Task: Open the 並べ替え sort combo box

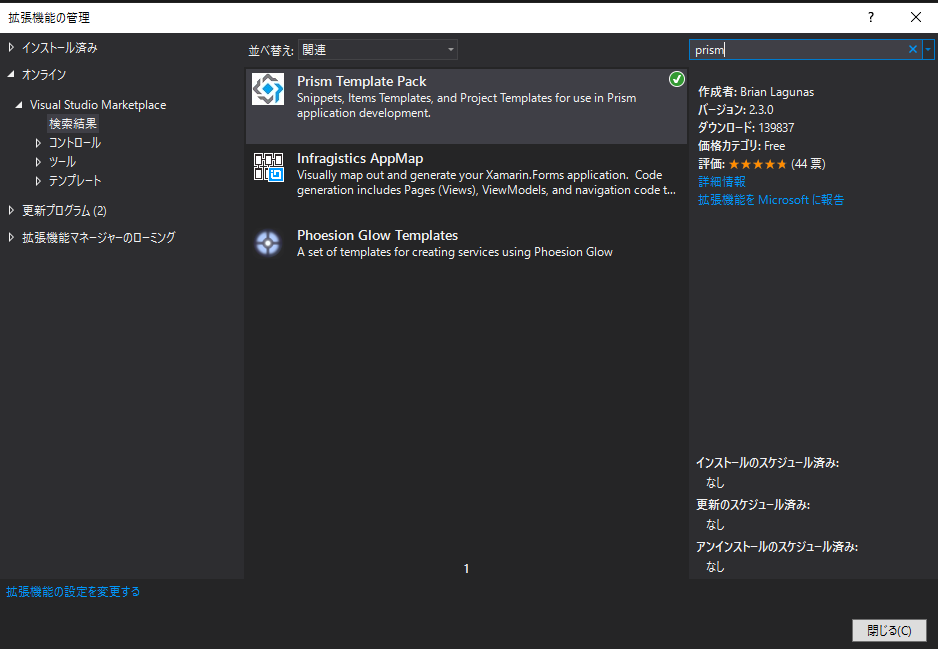Action: pyautogui.click(x=377, y=50)
